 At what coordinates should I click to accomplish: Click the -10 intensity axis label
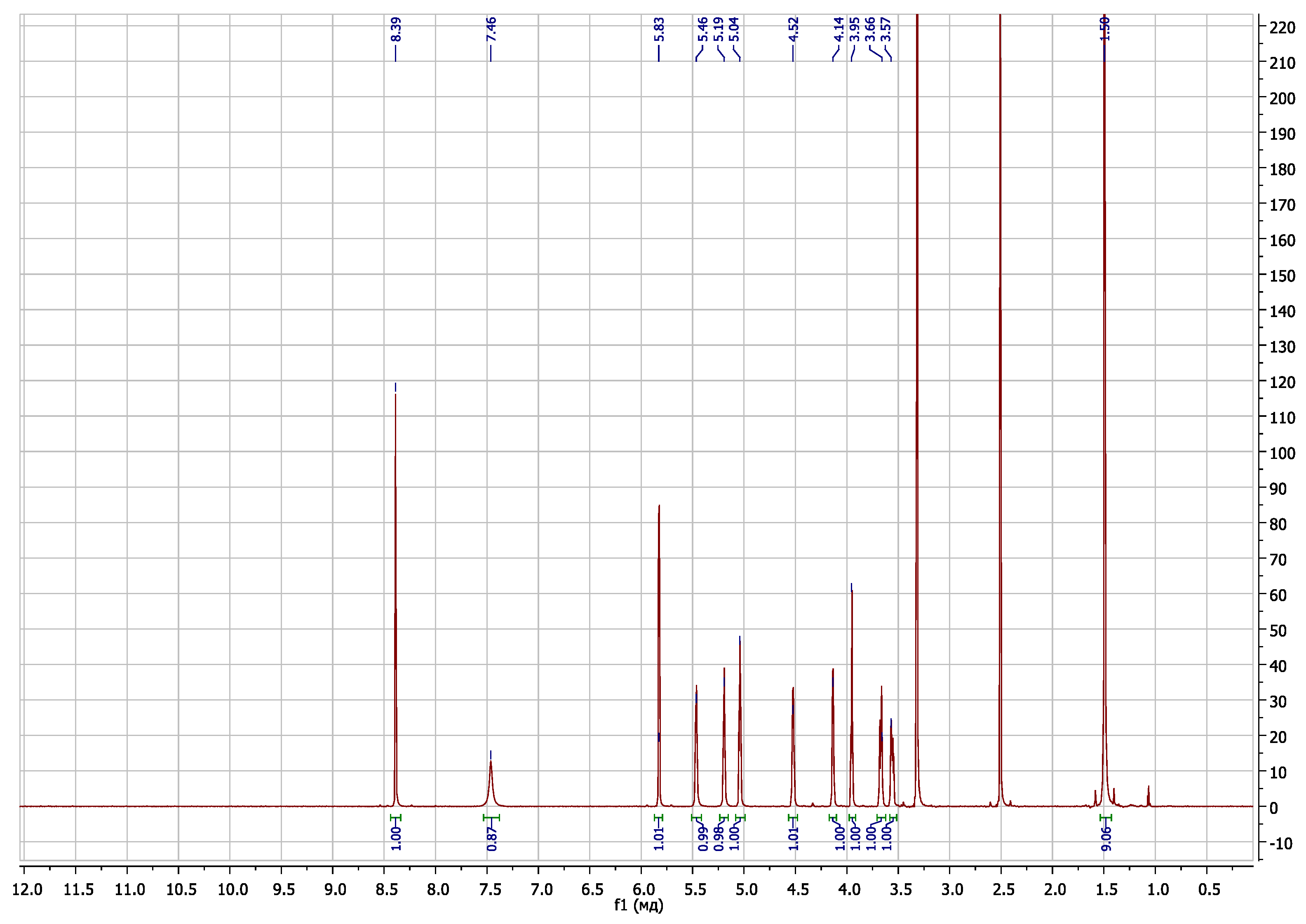pyautogui.click(x=1282, y=844)
